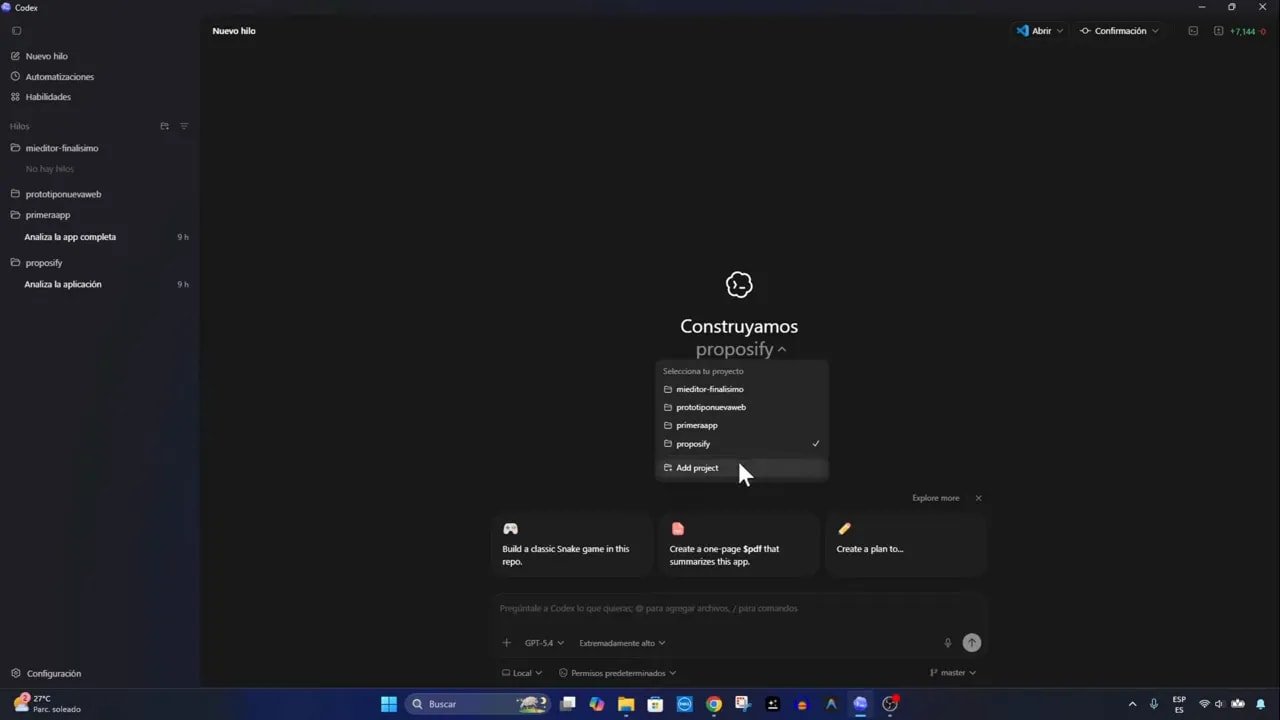Viewport: 1280px width, 720px height.
Task: Click the Explore more link
Action: pyautogui.click(x=935, y=497)
